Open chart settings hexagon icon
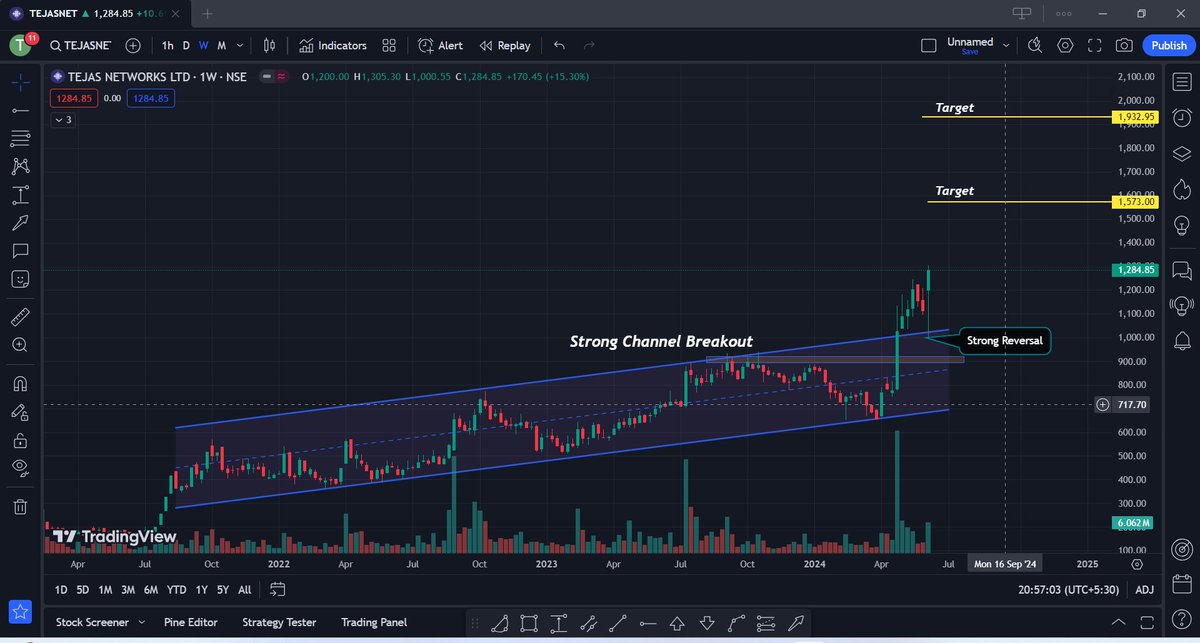The width and height of the screenshot is (1200, 643). [x=1065, y=45]
